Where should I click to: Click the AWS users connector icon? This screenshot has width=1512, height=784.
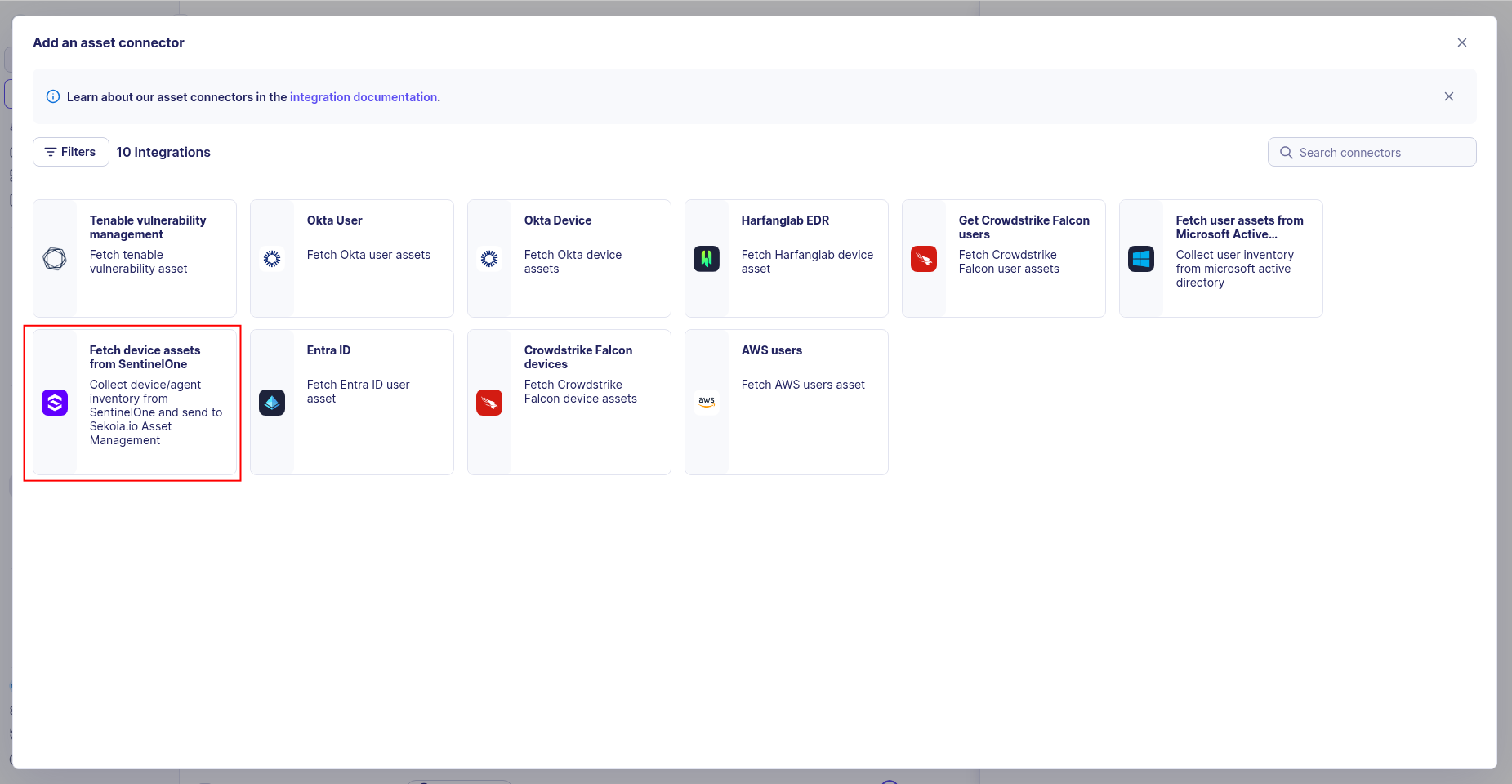coord(707,403)
